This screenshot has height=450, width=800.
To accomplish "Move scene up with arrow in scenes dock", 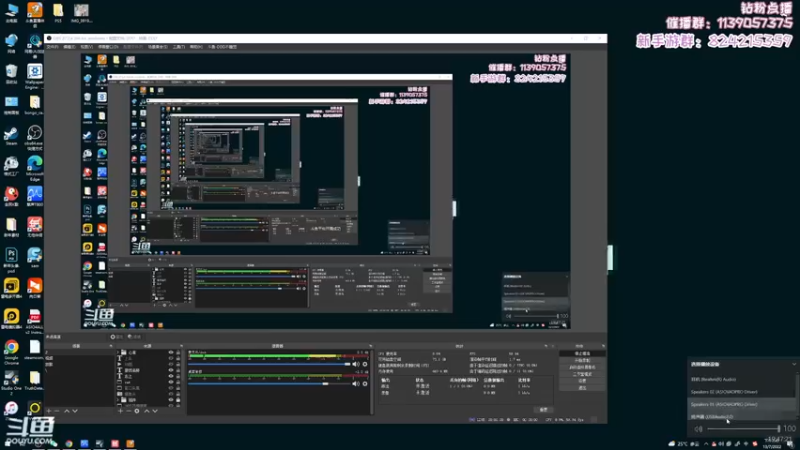I will (66, 411).
